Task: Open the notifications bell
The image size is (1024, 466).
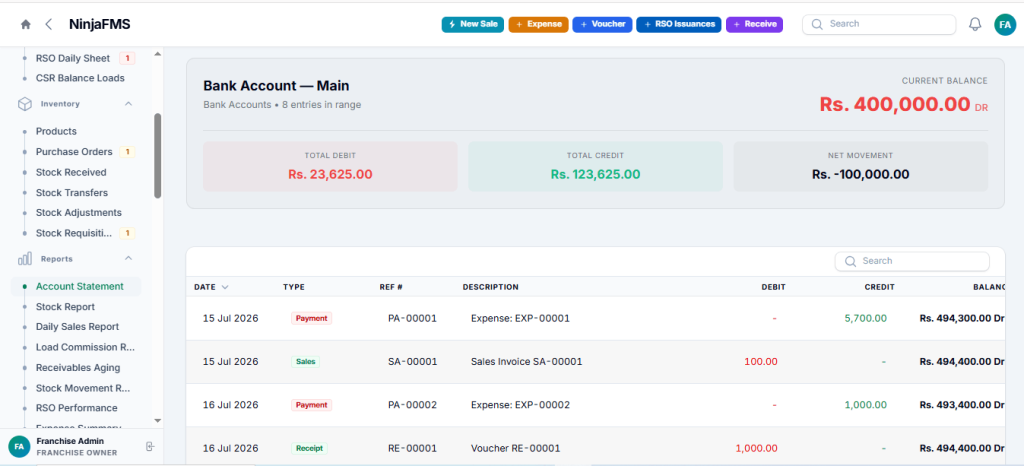Action: click(x=975, y=25)
